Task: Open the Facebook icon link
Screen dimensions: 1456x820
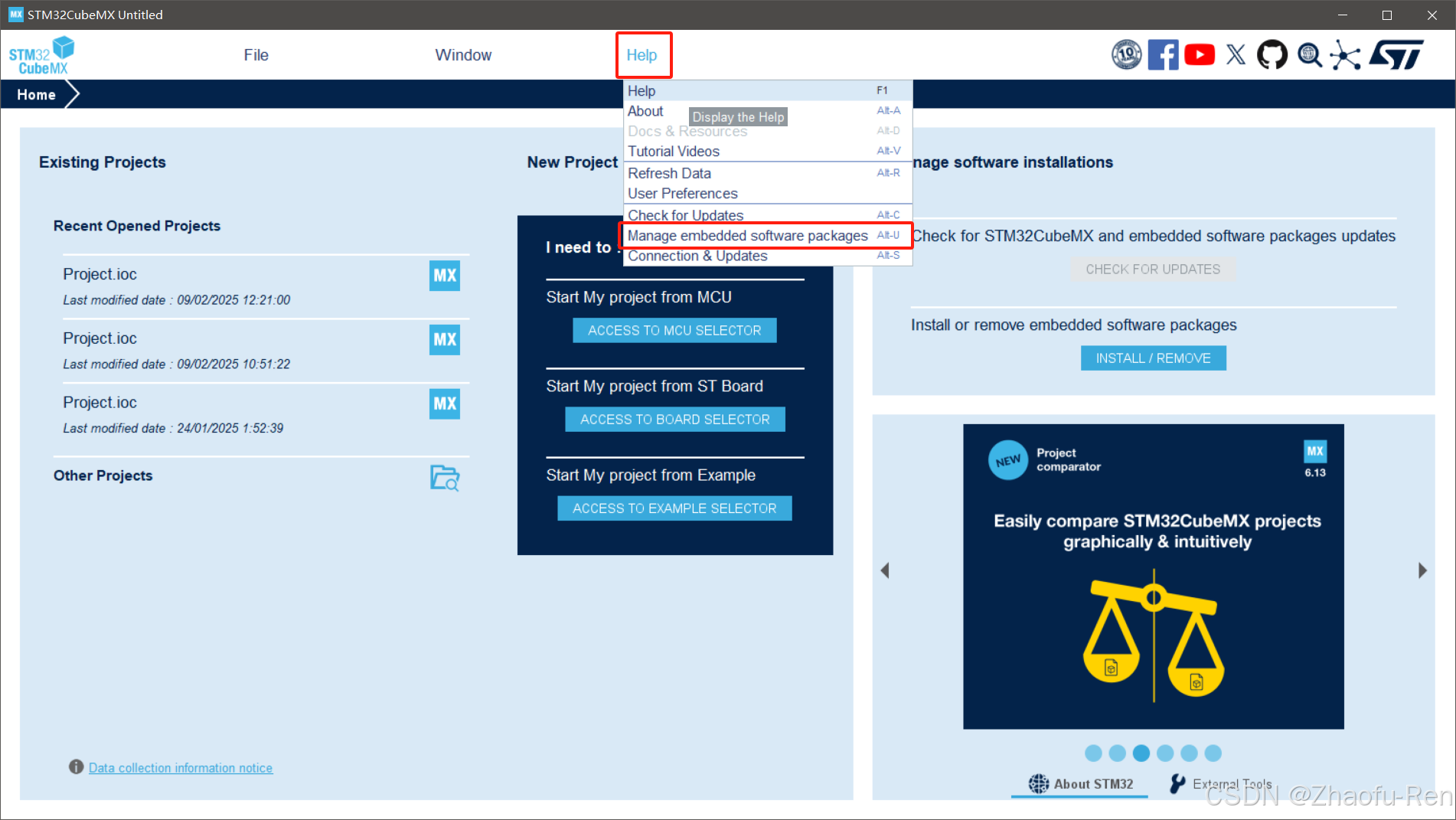Action: pyautogui.click(x=1163, y=54)
